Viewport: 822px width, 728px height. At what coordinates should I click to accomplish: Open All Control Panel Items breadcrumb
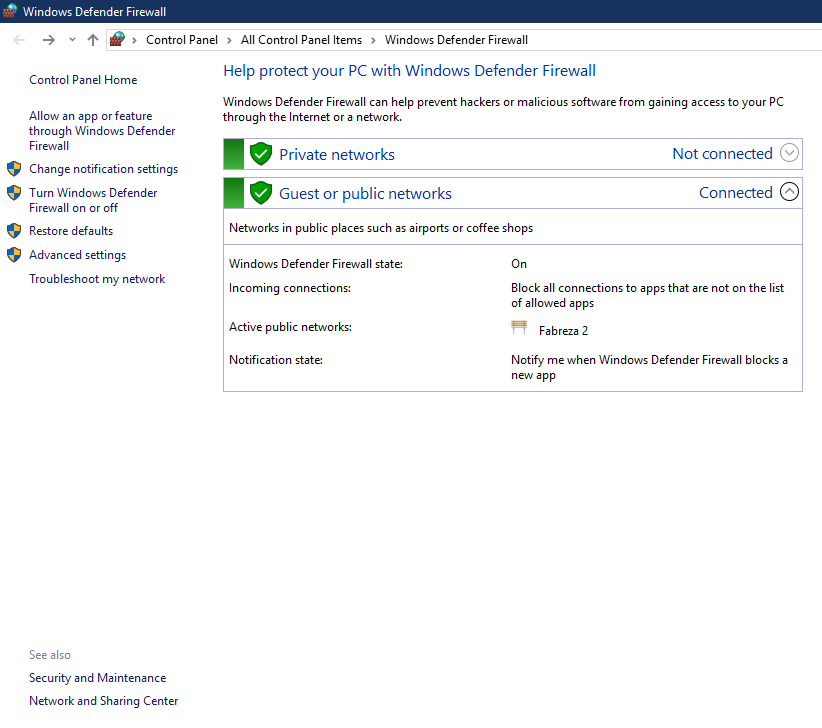pyautogui.click(x=301, y=40)
